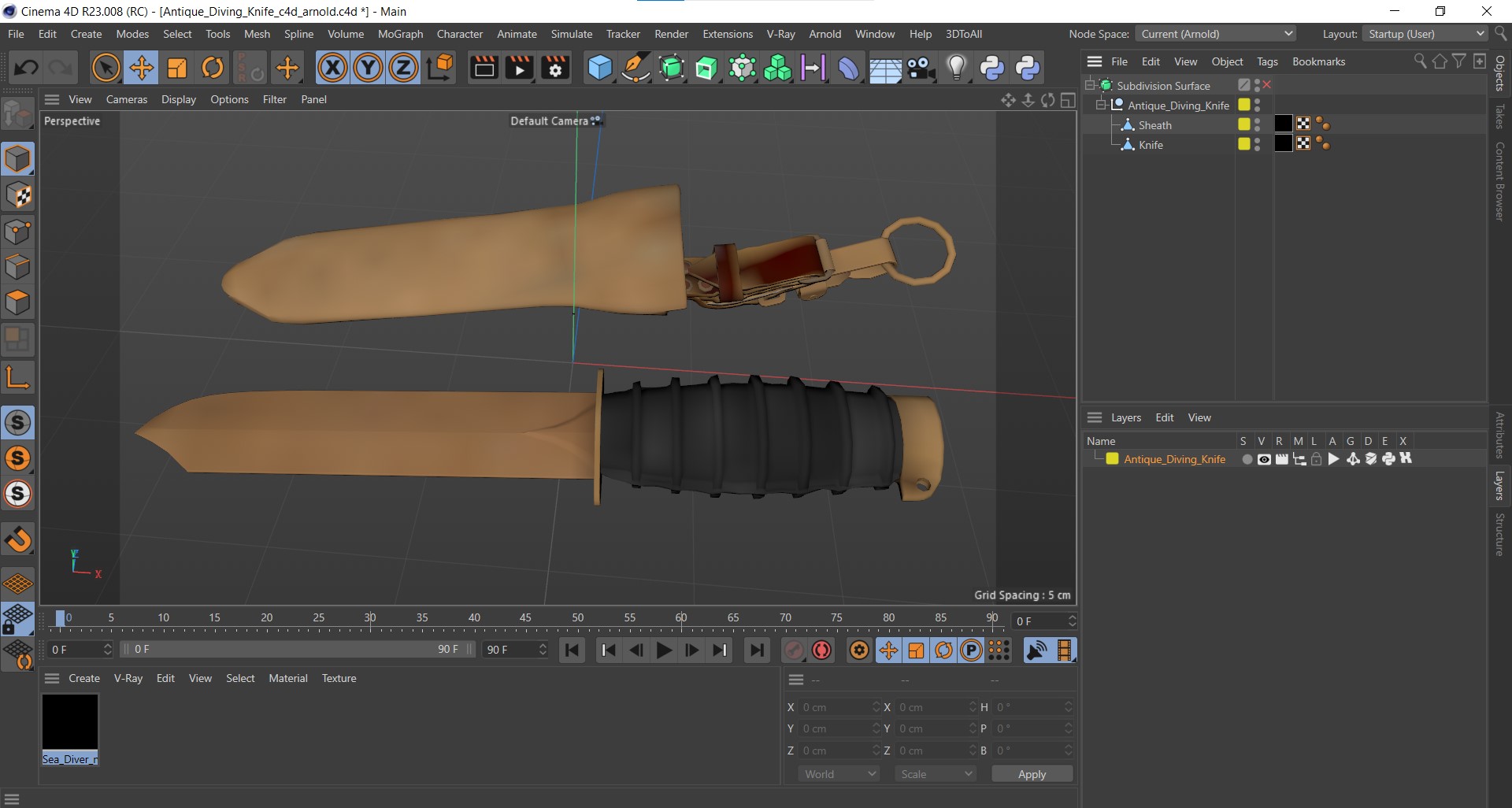Open Layout dropdown Startup (User)

point(1425,34)
